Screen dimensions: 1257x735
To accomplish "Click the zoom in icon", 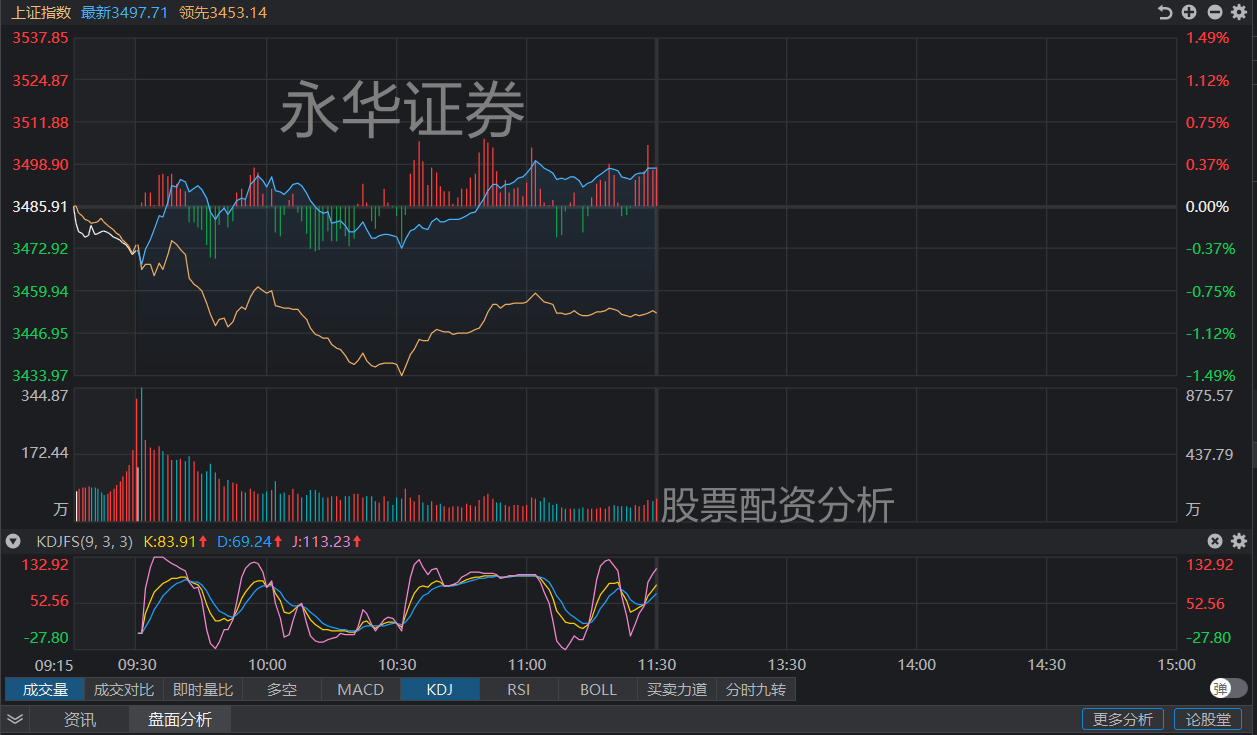I will click(1190, 12).
